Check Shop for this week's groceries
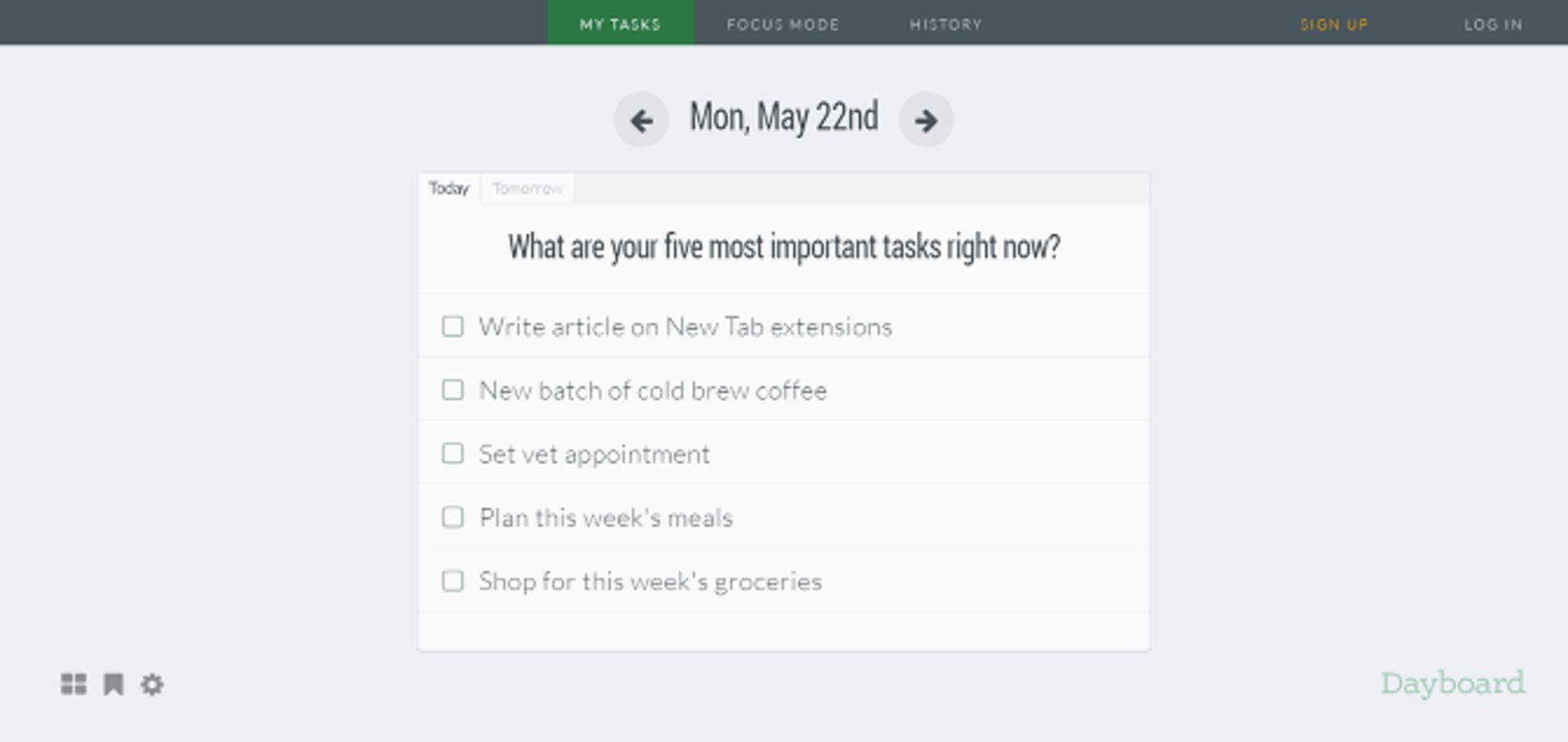1568x742 pixels. click(x=452, y=581)
